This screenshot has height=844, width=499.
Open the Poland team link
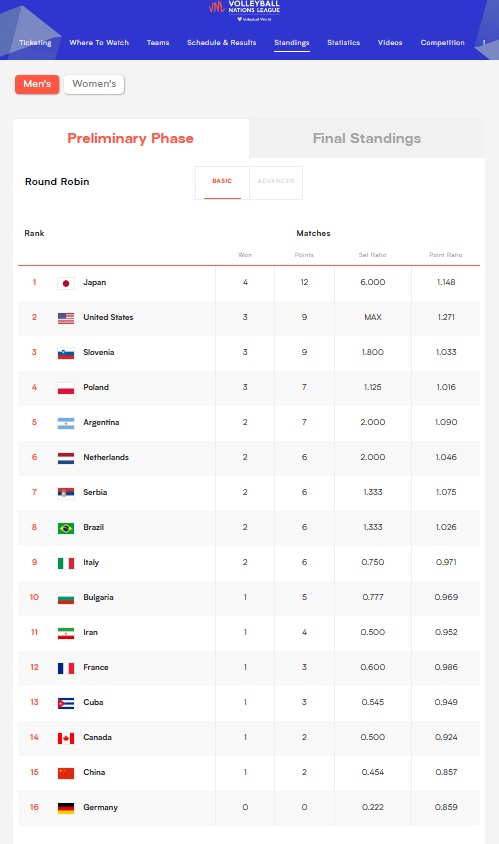(96, 387)
